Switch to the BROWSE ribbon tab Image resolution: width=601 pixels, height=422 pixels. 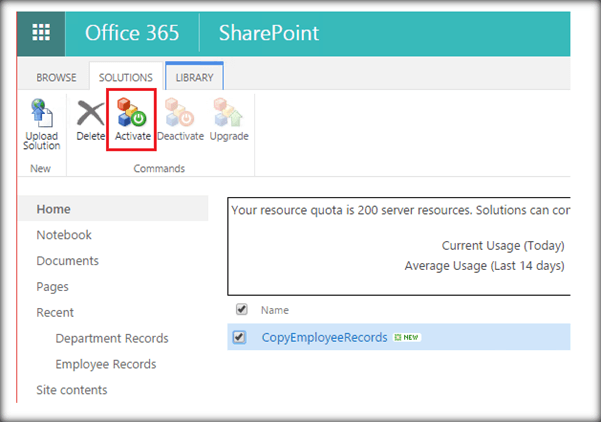pyautogui.click(x=56, y=77)
